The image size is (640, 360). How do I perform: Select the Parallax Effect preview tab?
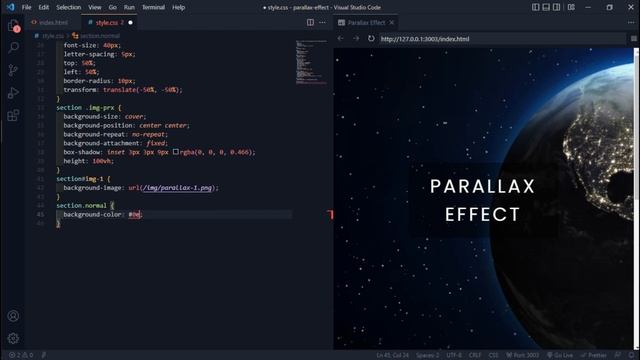366,22
